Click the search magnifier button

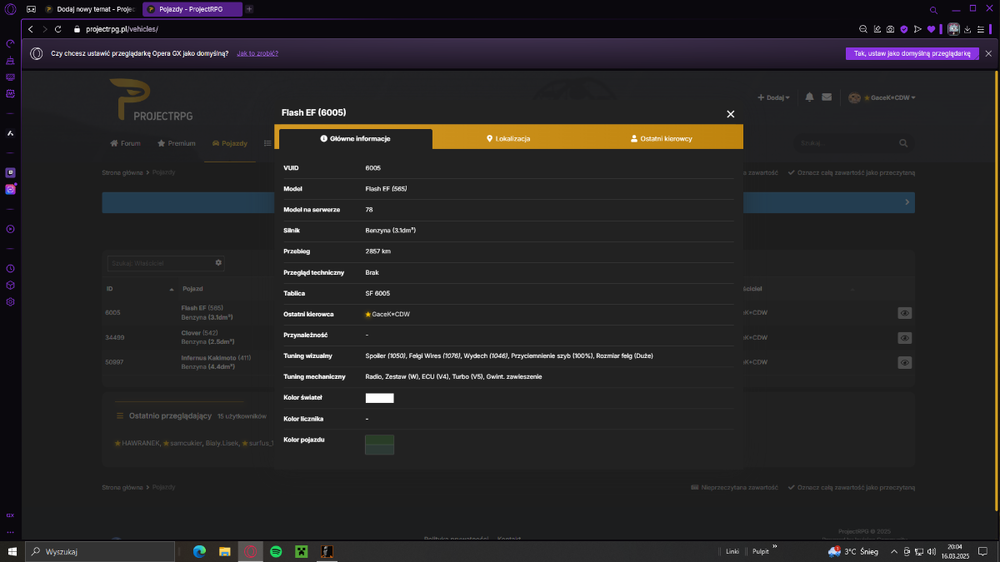pyautogui.click(x=903, y=144)
